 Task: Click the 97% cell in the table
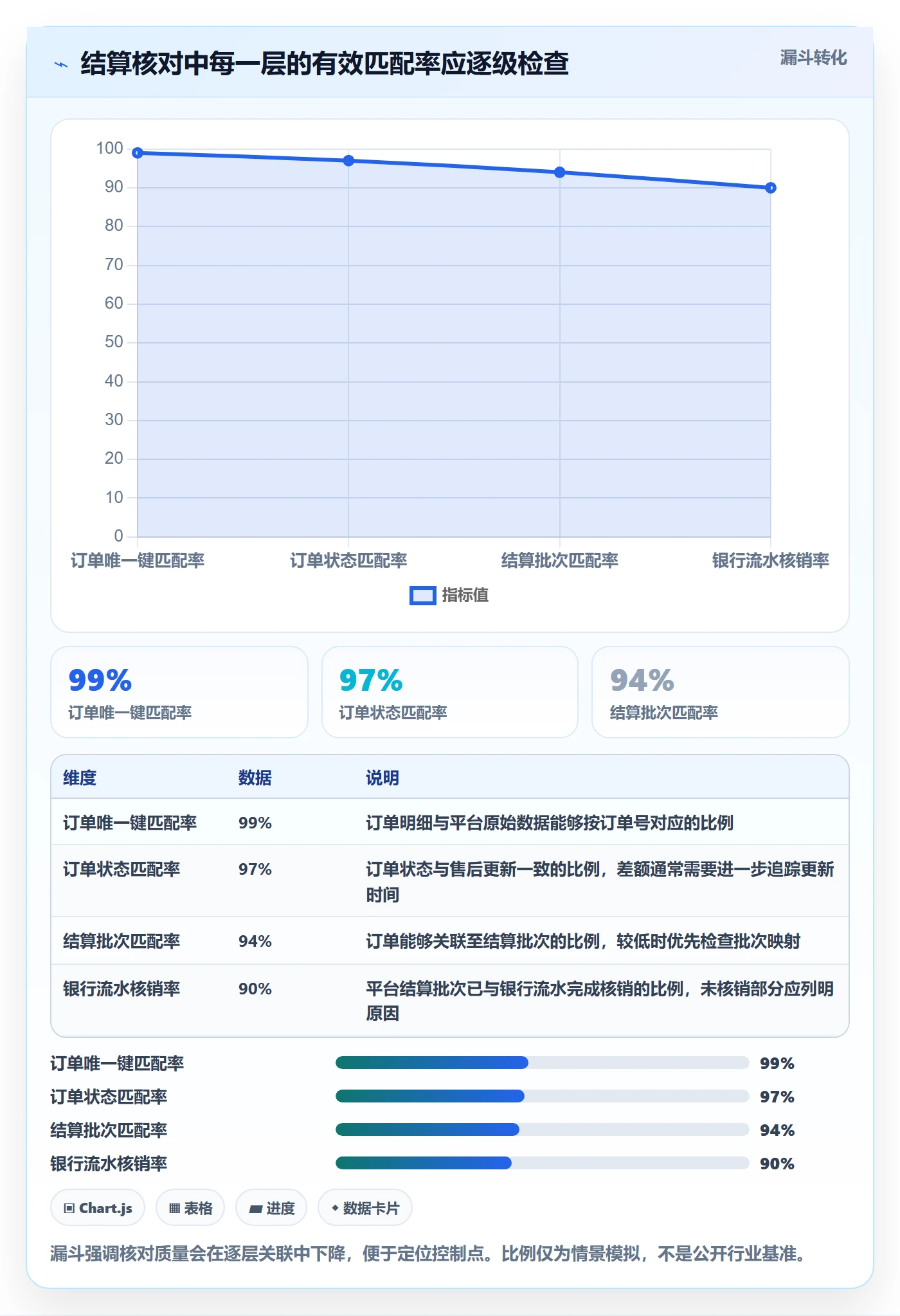[x=255, y=870]
